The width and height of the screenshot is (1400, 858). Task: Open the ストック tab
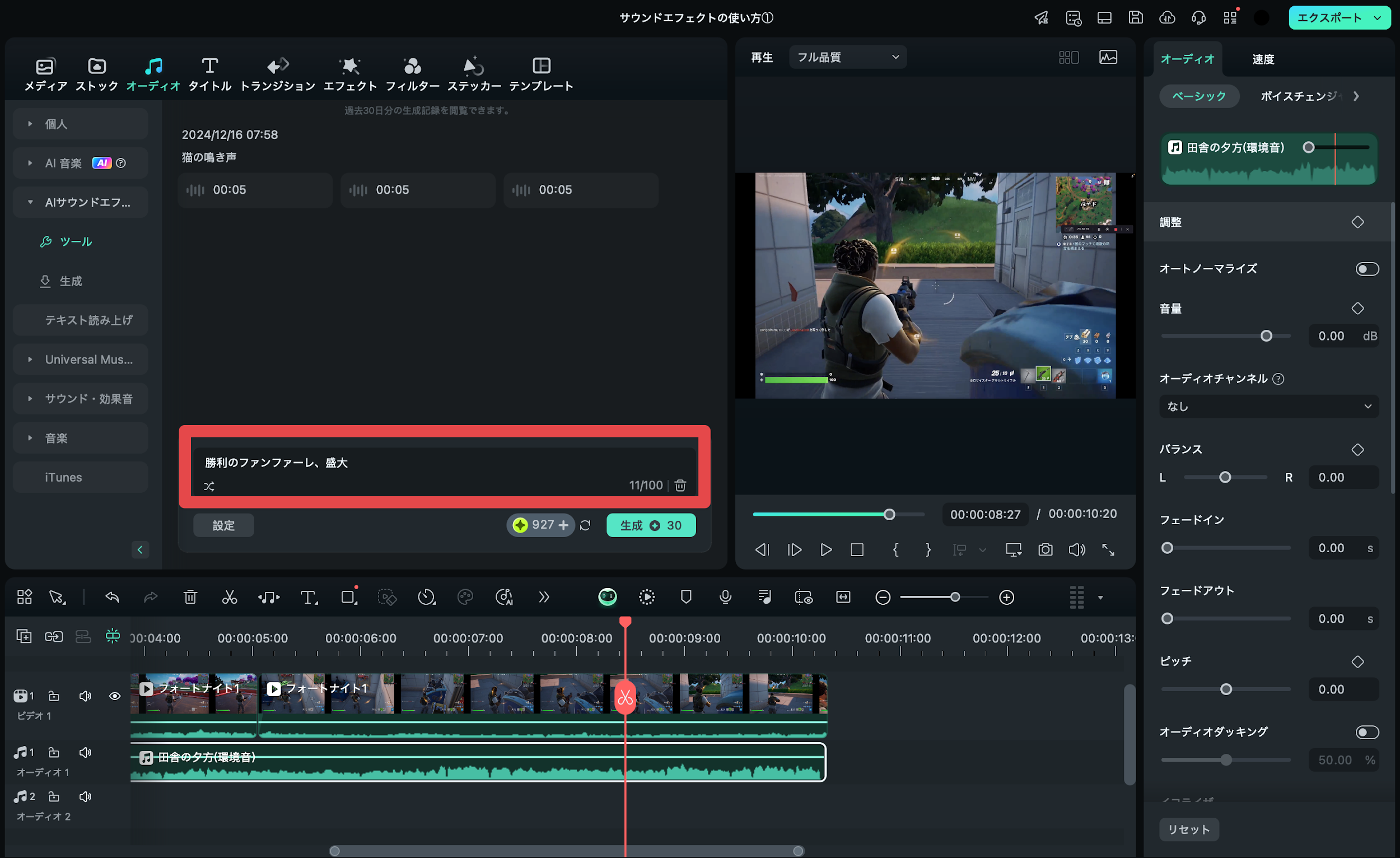(96, 74)
